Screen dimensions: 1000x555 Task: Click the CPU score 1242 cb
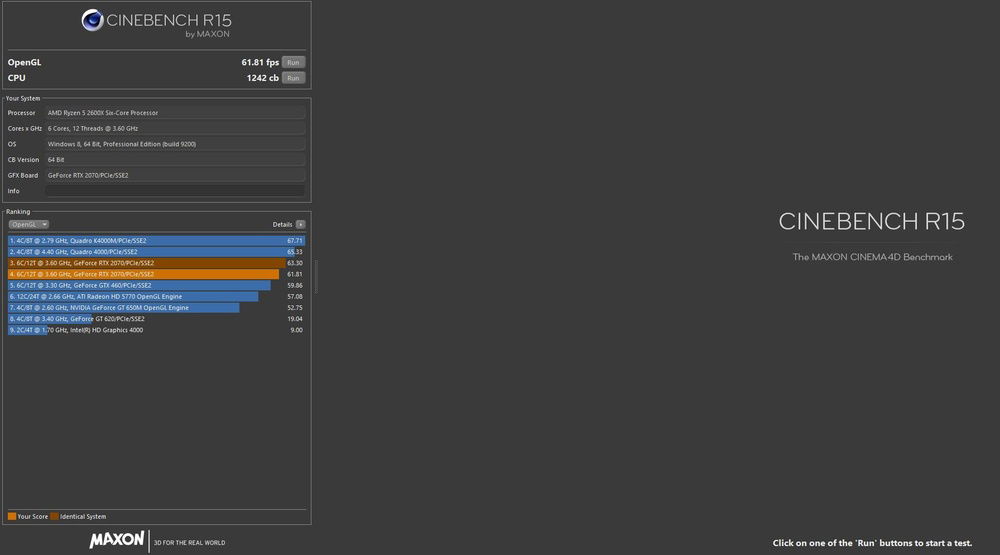point(262,78)
